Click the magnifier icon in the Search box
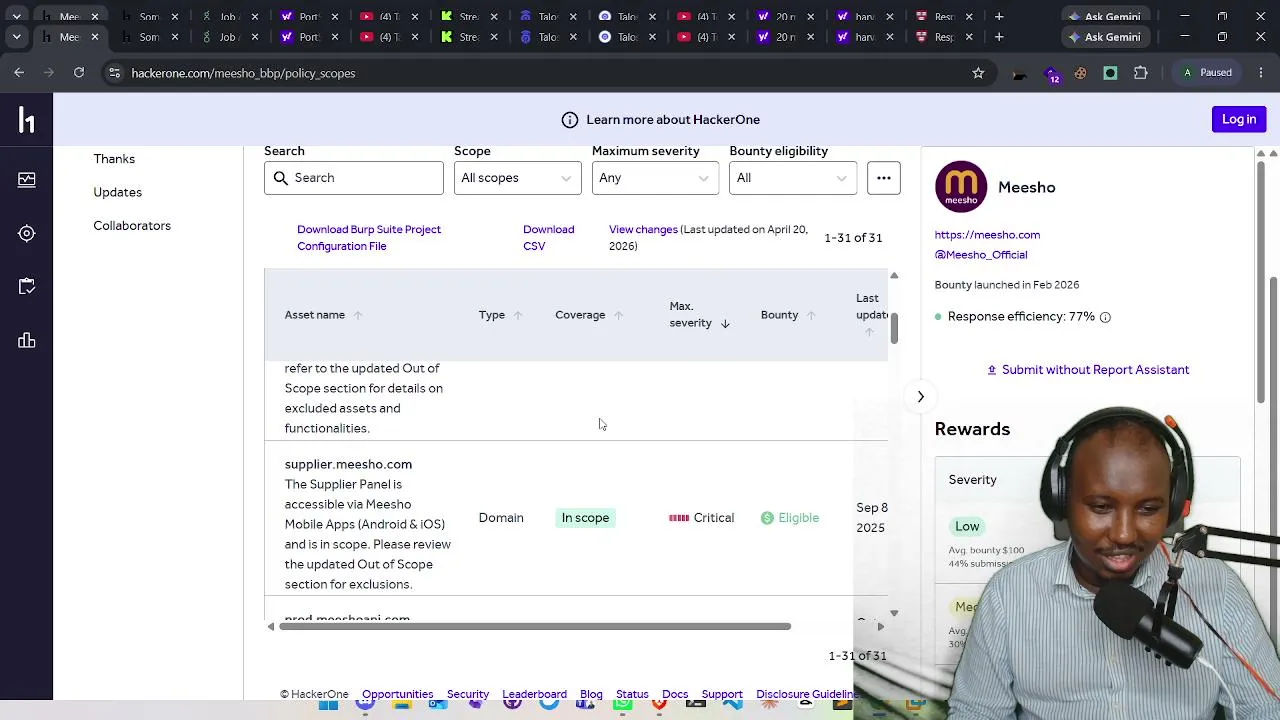The width and height of the screenshot is (1280, 720). click(x=280, y=178)
